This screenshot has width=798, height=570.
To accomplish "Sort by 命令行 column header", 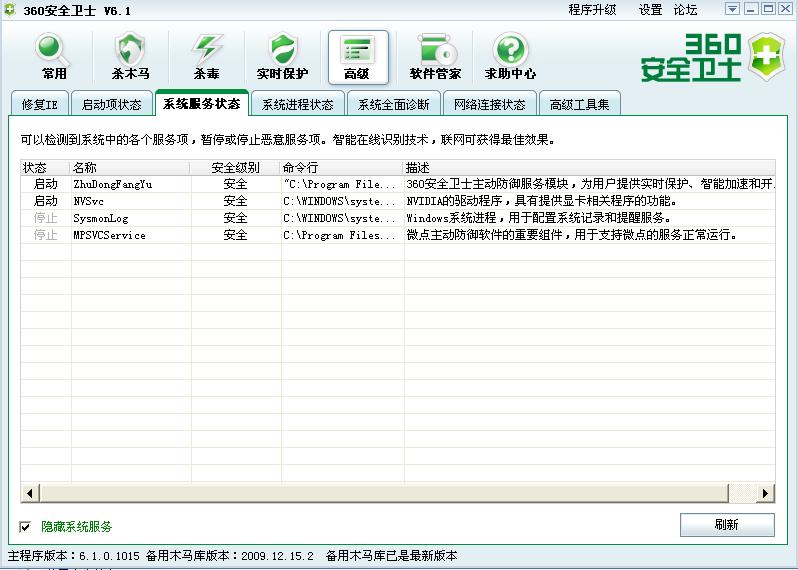I will pos(341,167).
